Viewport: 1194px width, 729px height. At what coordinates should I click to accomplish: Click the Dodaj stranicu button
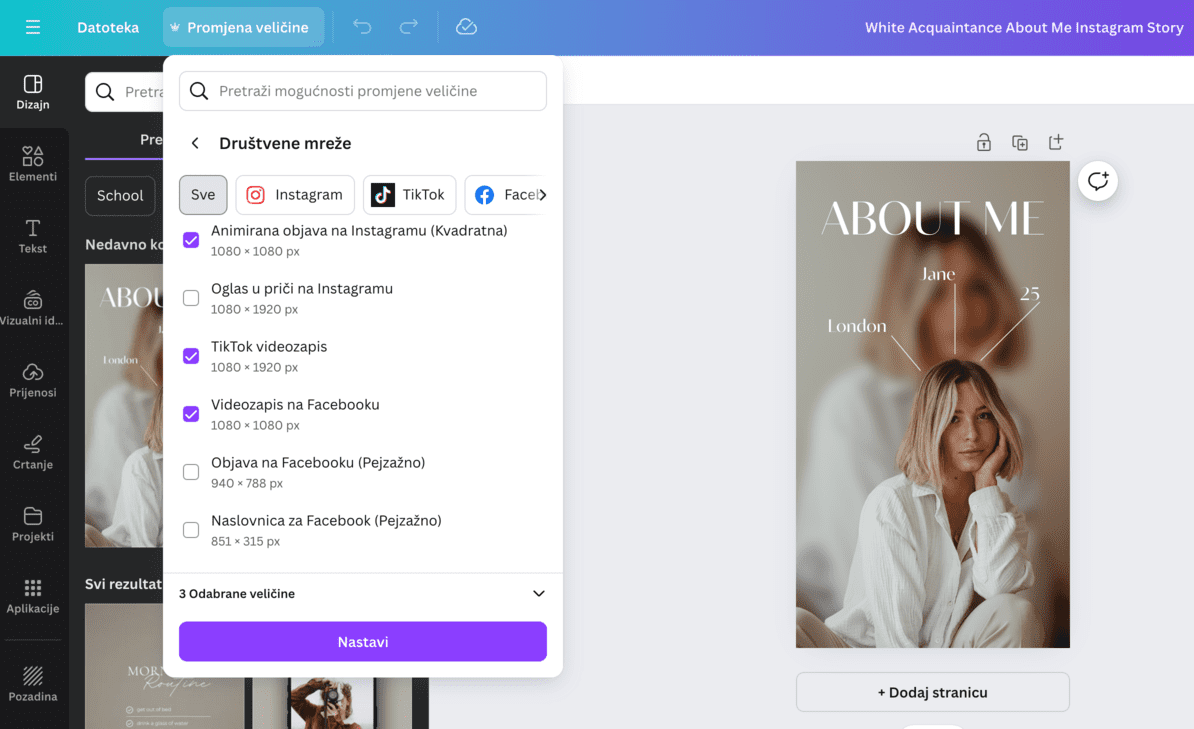(932, 692)
